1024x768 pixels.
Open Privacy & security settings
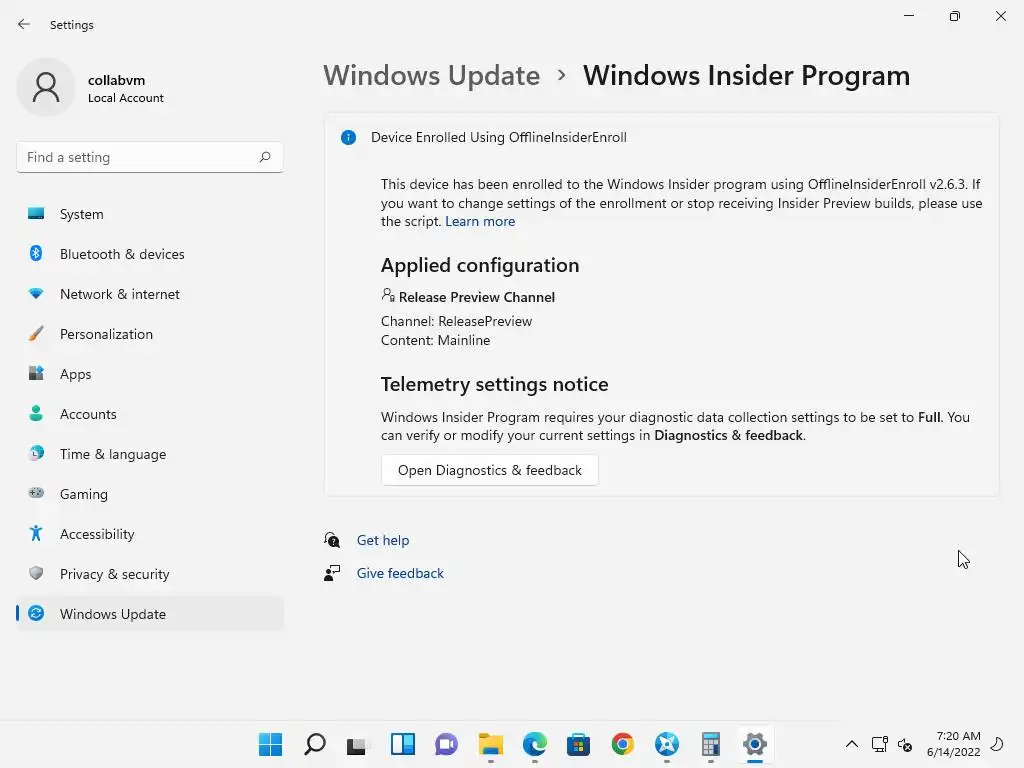pyautogui.click(x=150, y=574)
